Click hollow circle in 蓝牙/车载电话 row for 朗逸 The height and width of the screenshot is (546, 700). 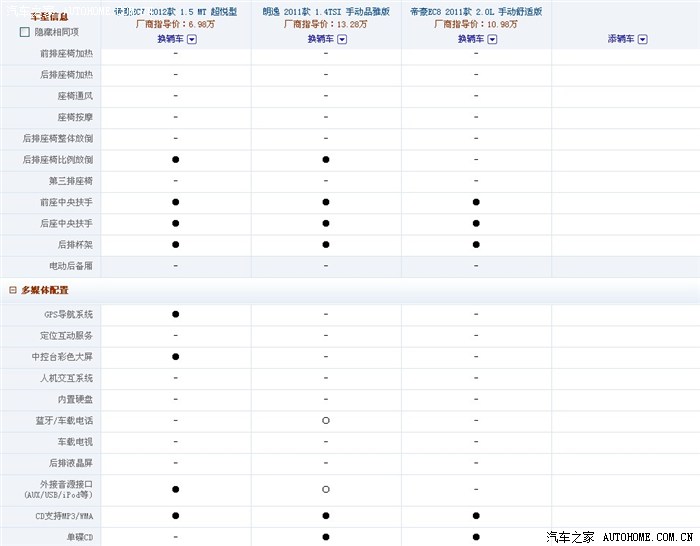coord(326,421)
